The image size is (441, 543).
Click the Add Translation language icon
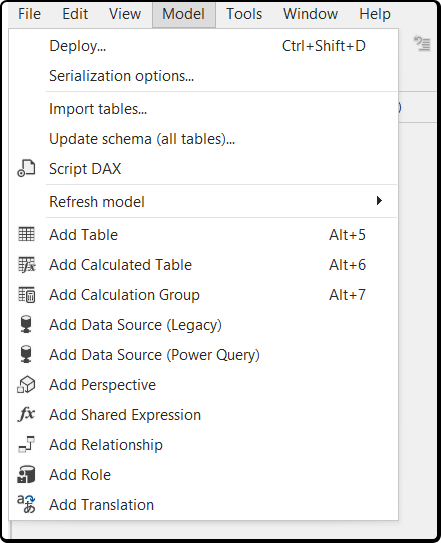coord(26,504)
